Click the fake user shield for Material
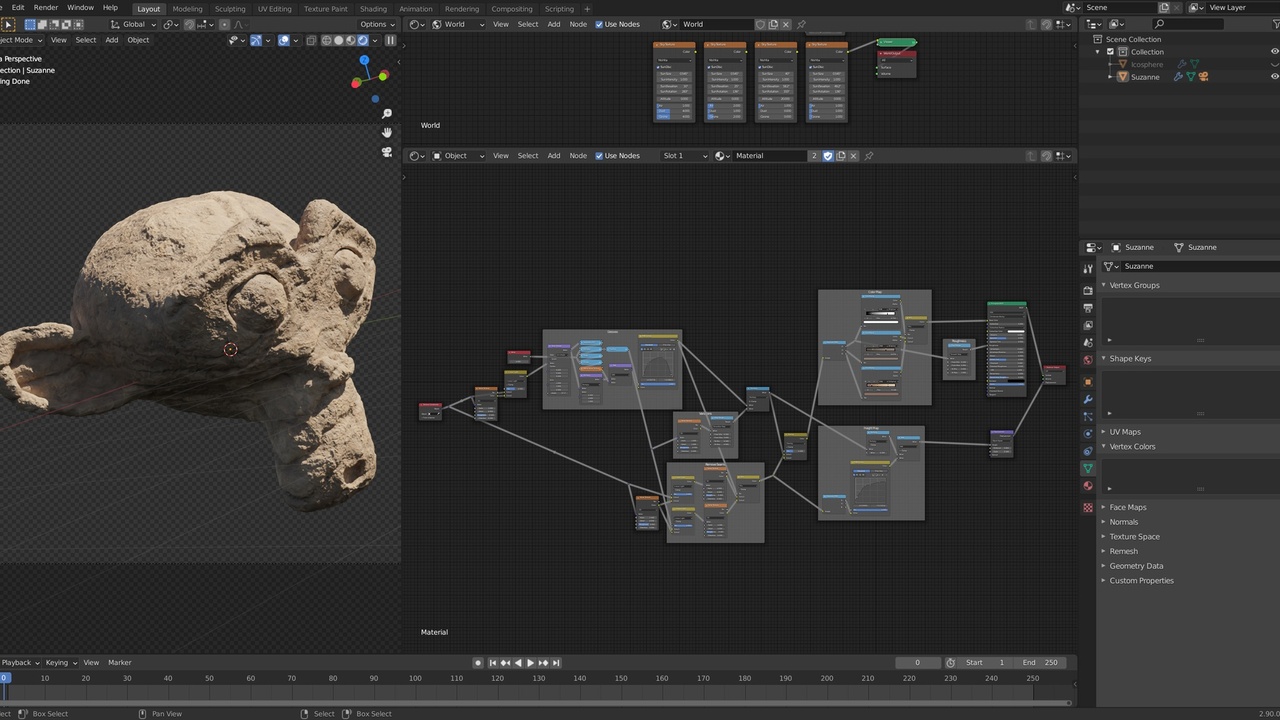 click(x=828, y=156)
